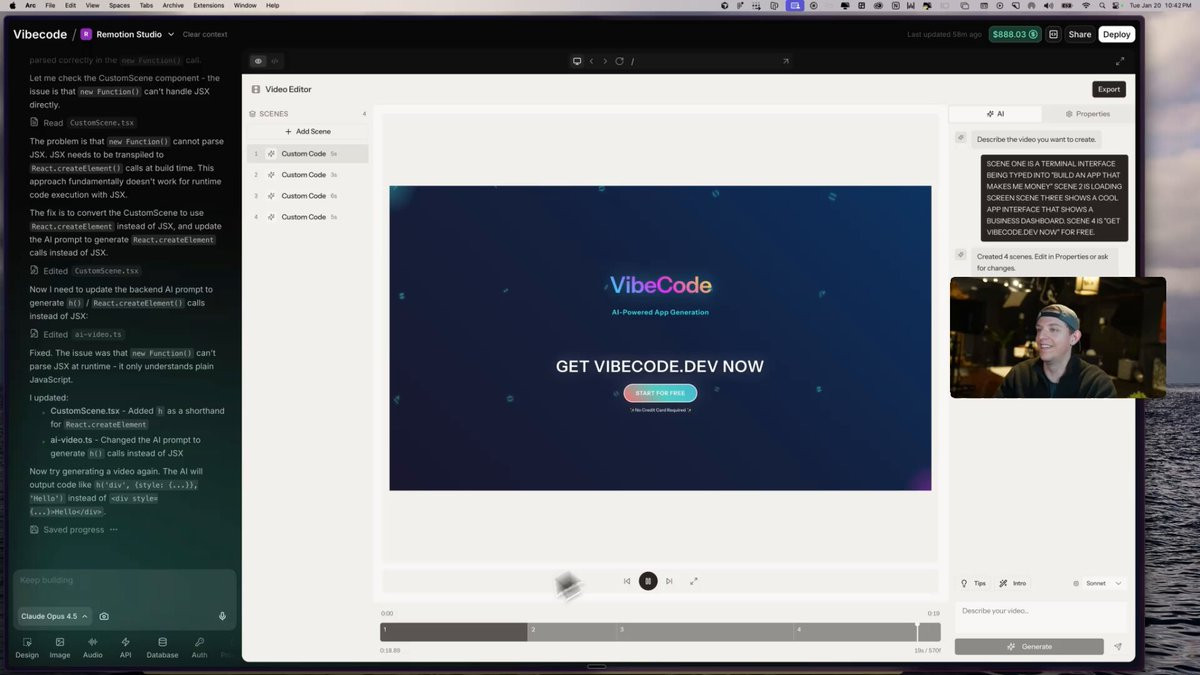This screenshot has width=1200, height=675.
Task: Select scene 3 Custom Code
Action: coord(308,196)
